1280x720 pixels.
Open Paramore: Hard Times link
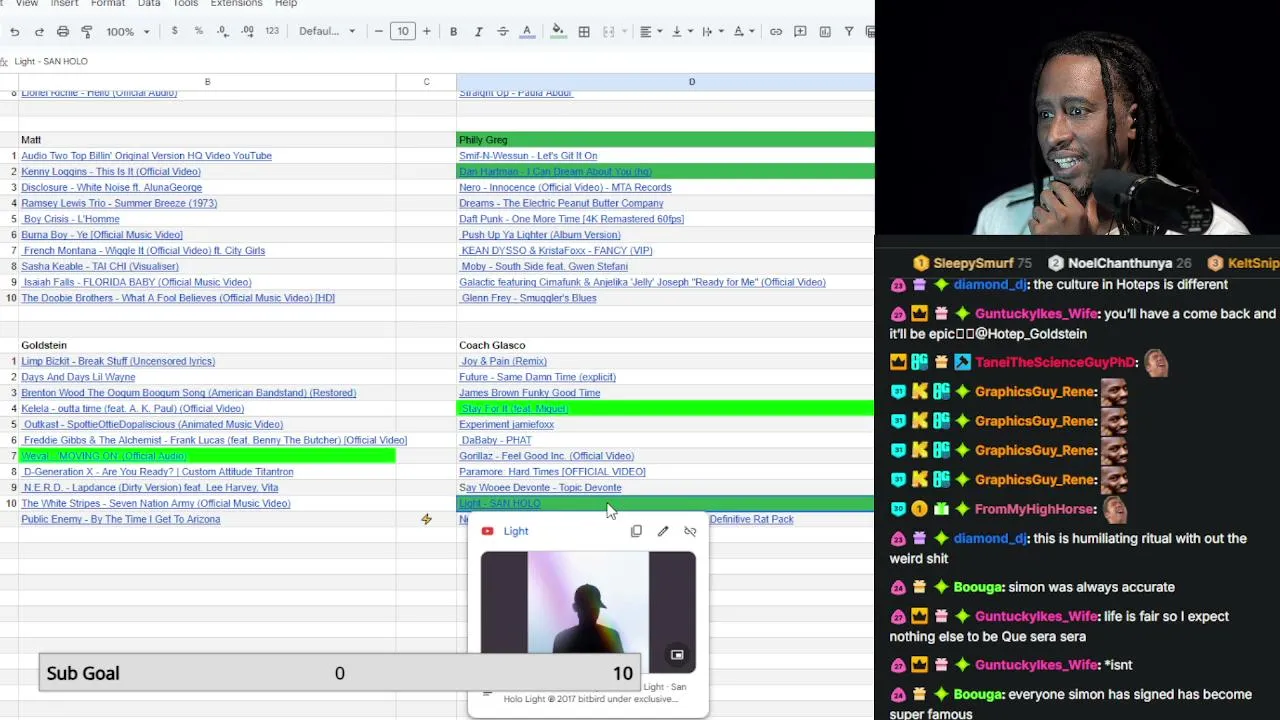click(x=552, y=472)
